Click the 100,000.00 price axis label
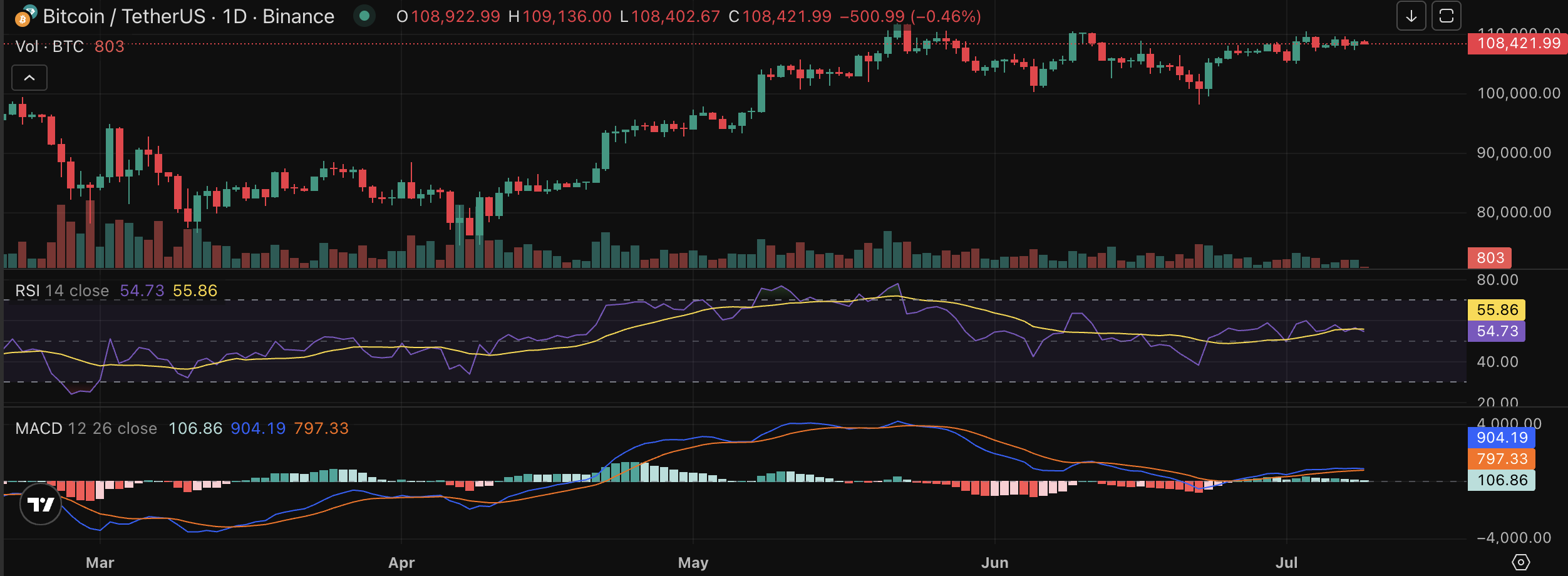 (x=1519, y=93)
